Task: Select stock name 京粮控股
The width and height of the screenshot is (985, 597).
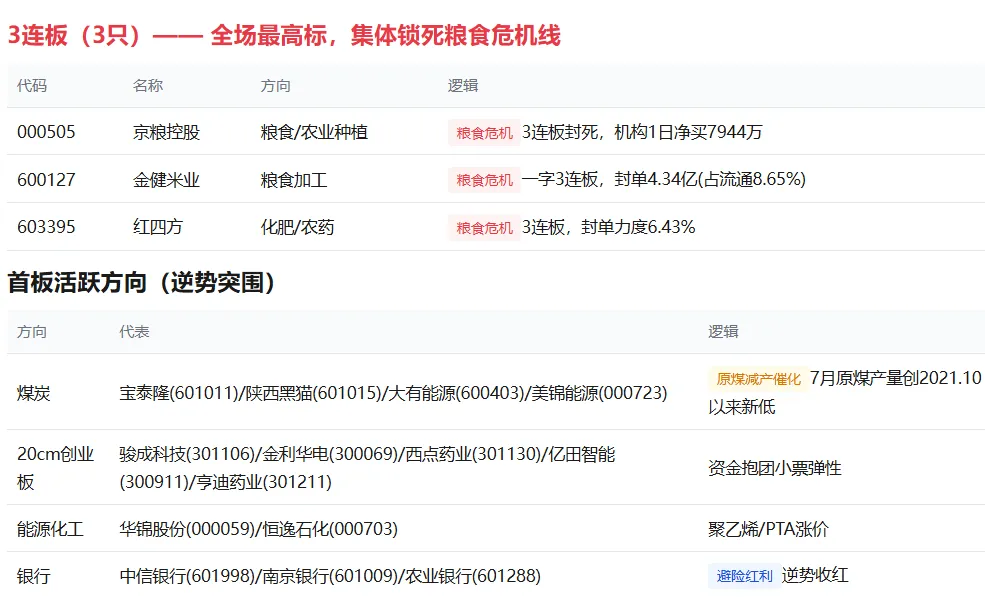Action: click(166, 132)
